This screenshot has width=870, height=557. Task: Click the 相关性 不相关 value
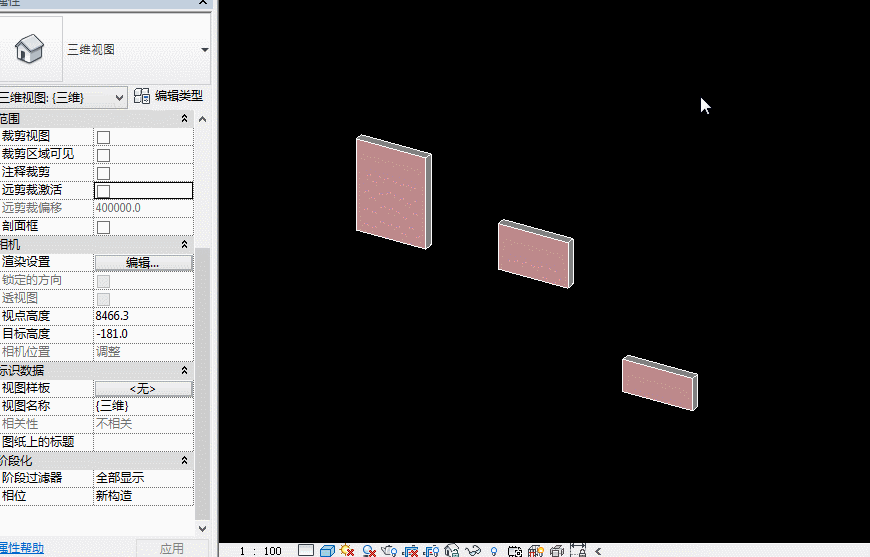tap(144, 424)
